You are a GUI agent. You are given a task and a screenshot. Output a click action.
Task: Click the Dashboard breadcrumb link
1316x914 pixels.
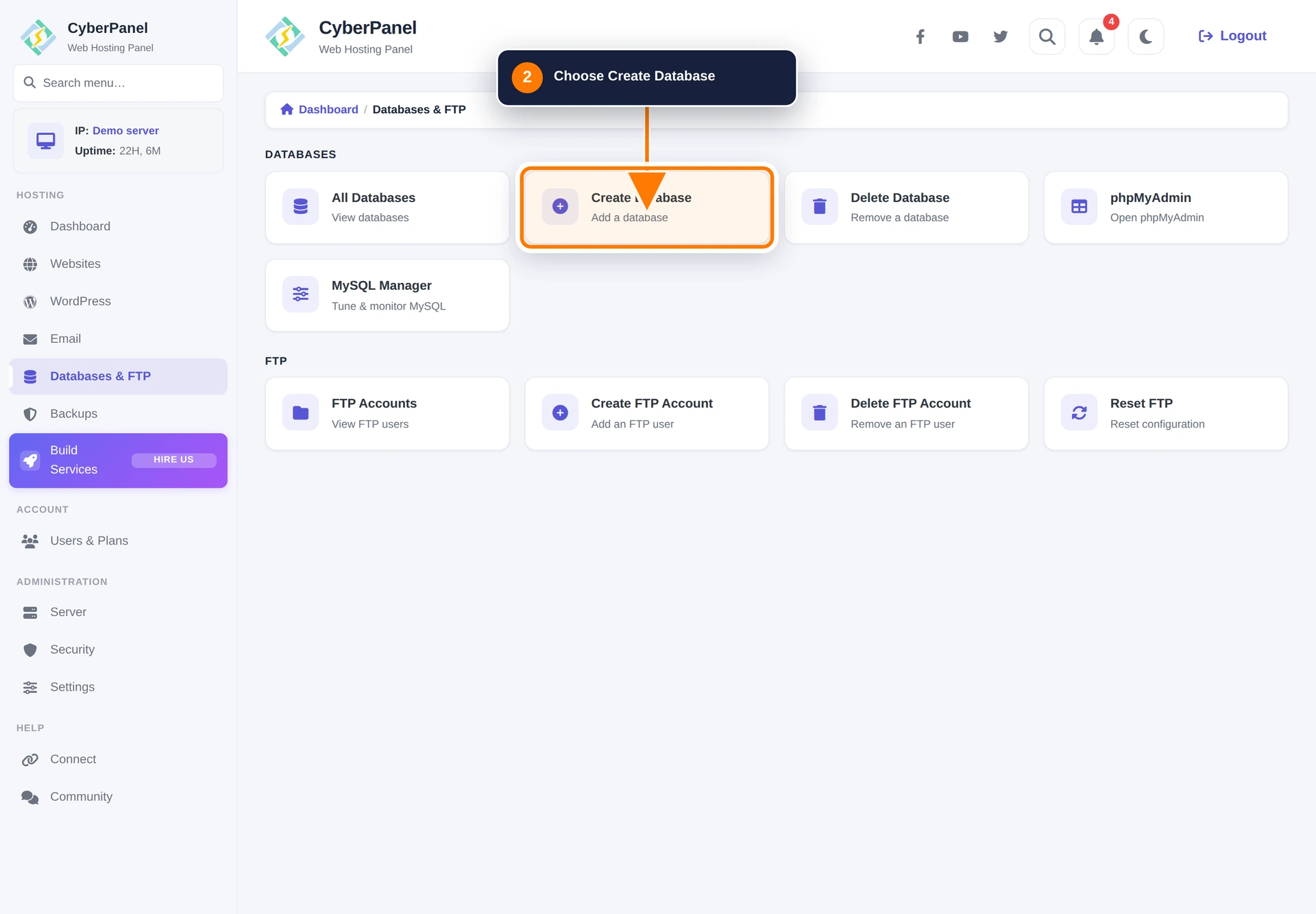coord(328,110)
